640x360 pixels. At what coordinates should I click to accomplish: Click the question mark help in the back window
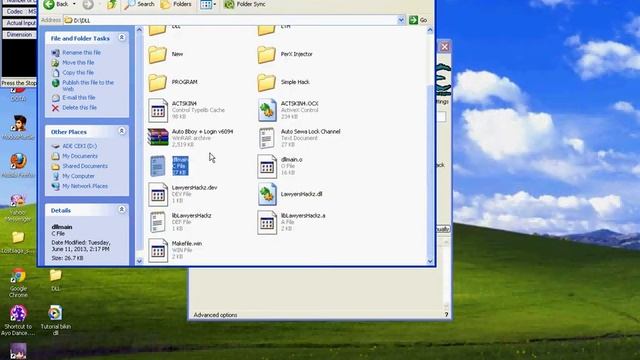point(446,315)
